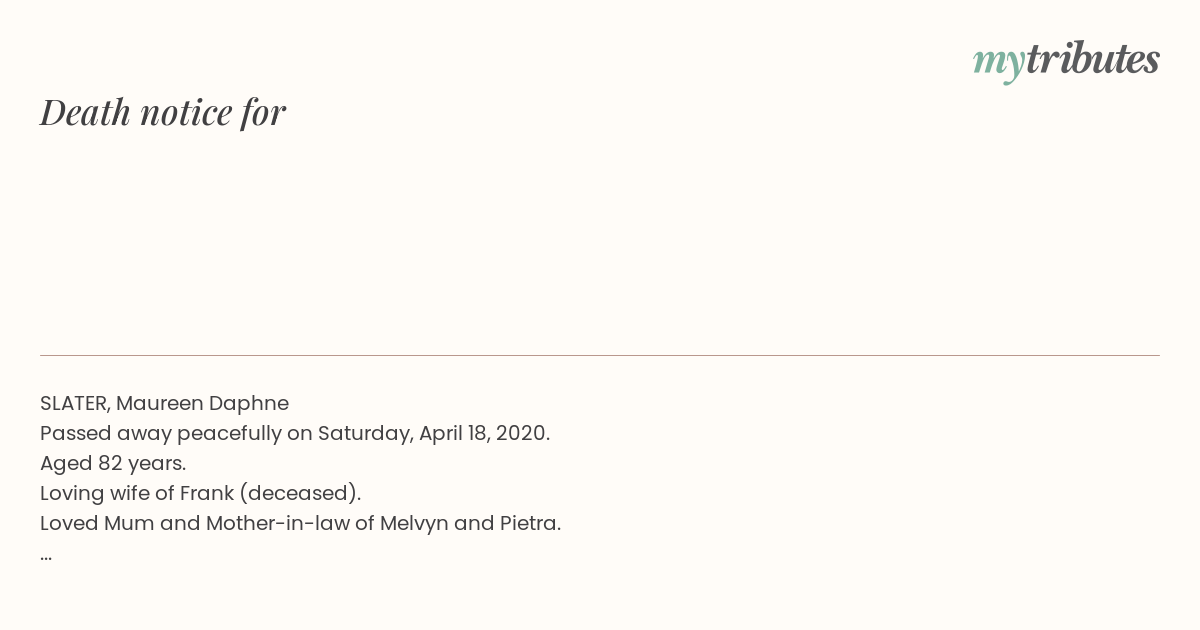Screen dimensions: 1200x630
Task: Click the mytributes logo
Action: [1066, 60]
